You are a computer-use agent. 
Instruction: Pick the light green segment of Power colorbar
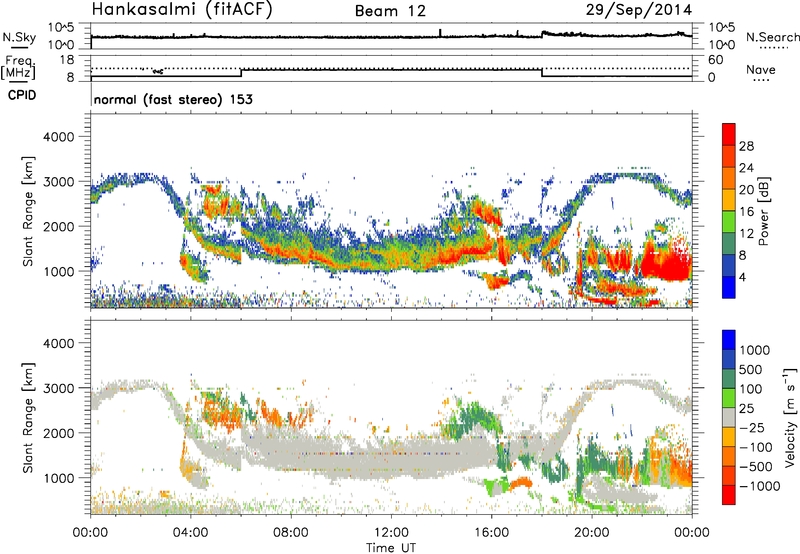pos(729,222)
